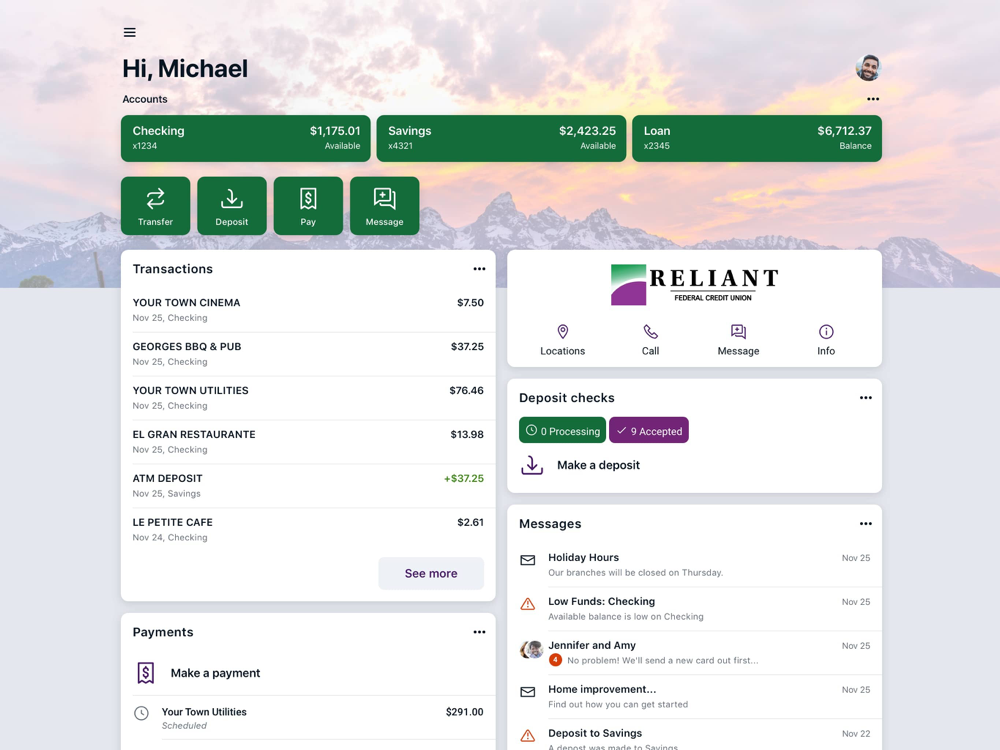
Task: Click the warning icon for Deposit to Savings
Action: coord(527,736)
